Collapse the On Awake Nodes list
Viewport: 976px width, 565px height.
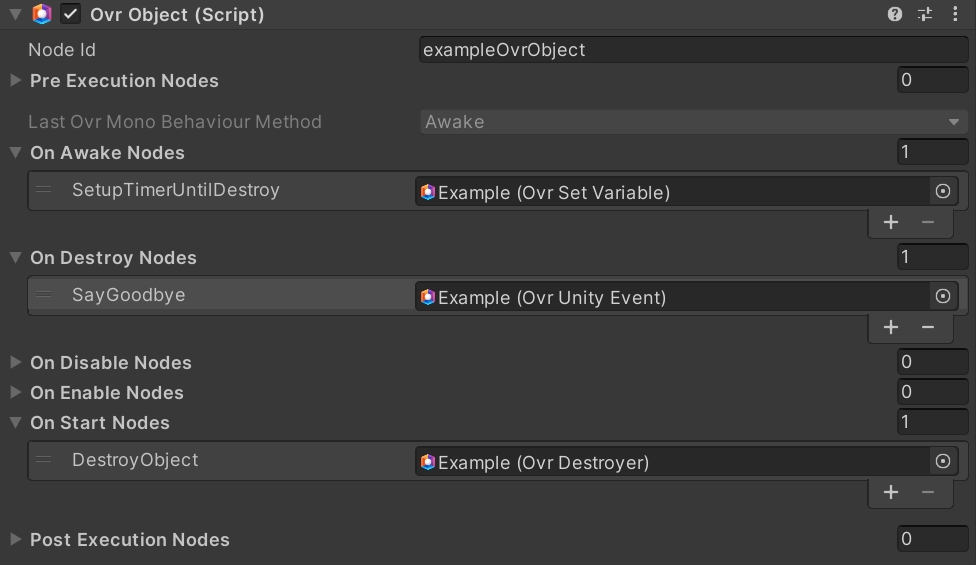coord(15,152)
